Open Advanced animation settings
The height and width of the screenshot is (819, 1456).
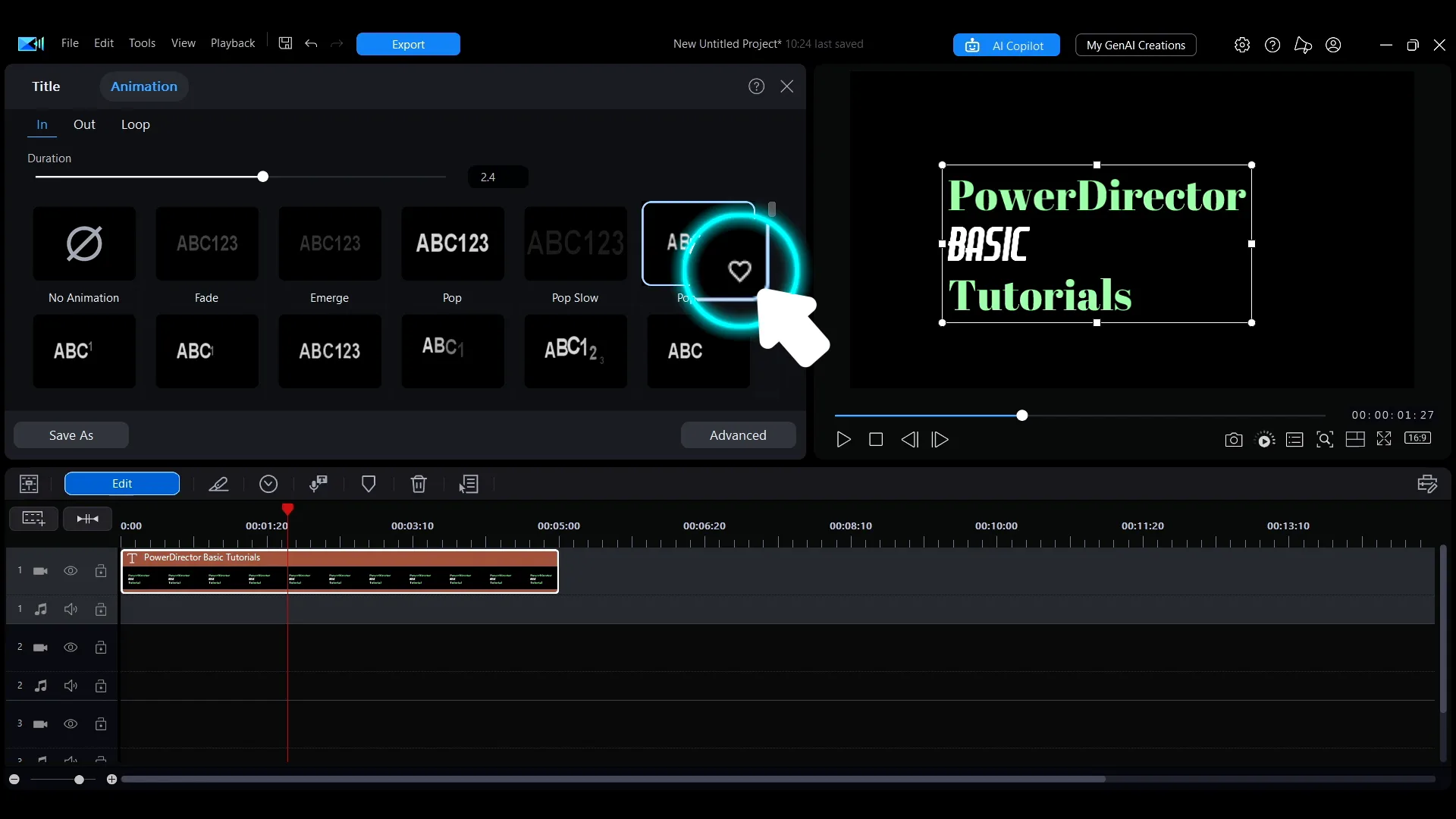(x=738, y=435)
